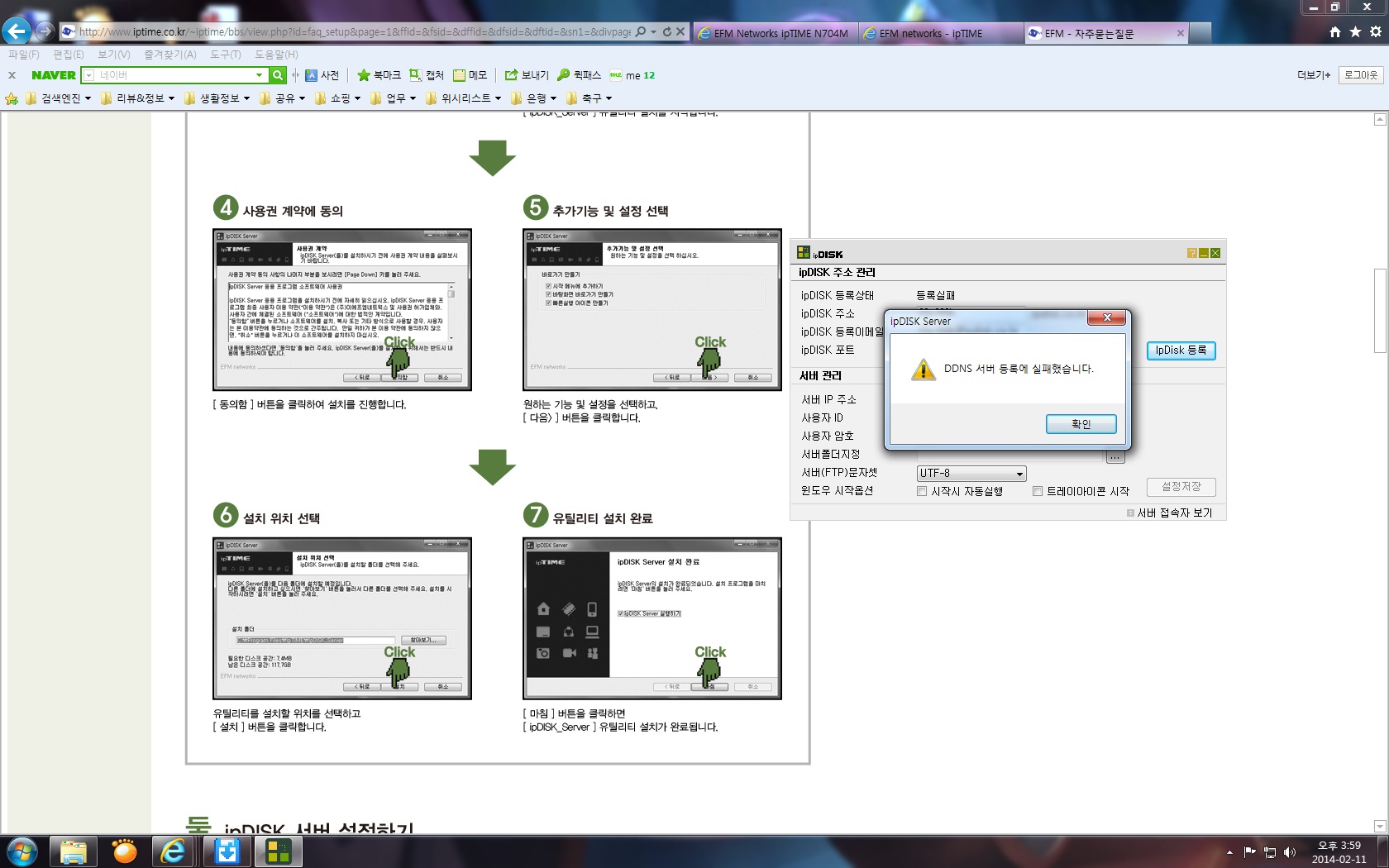Go back with the browser back arrow
1389x868 pixels.
pyautogui.click(x=17, y=31)
